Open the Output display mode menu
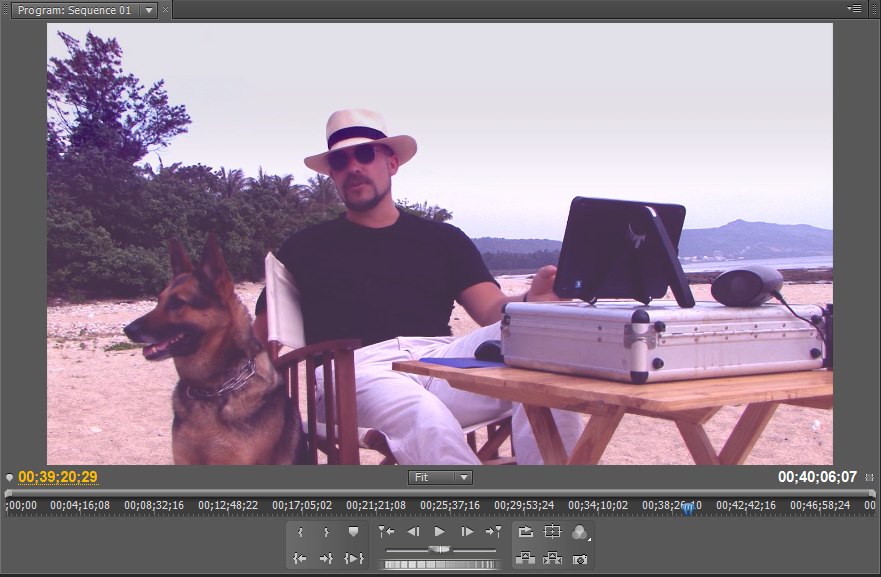The width and height of the screenshot is (881, 577). 580,532
